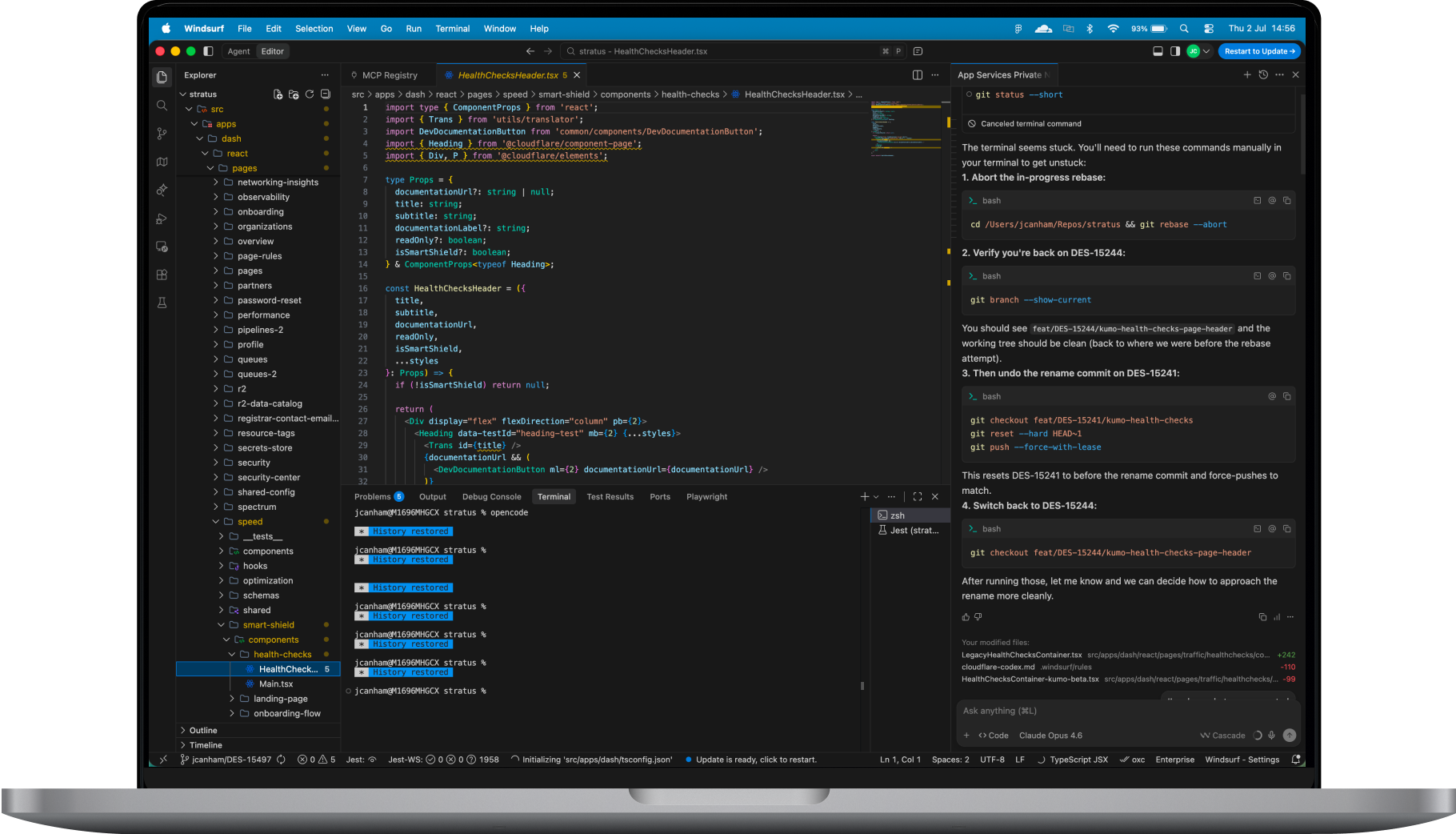Switch to Agent mode
The image size is (1456, 834).
pos(238,51)
